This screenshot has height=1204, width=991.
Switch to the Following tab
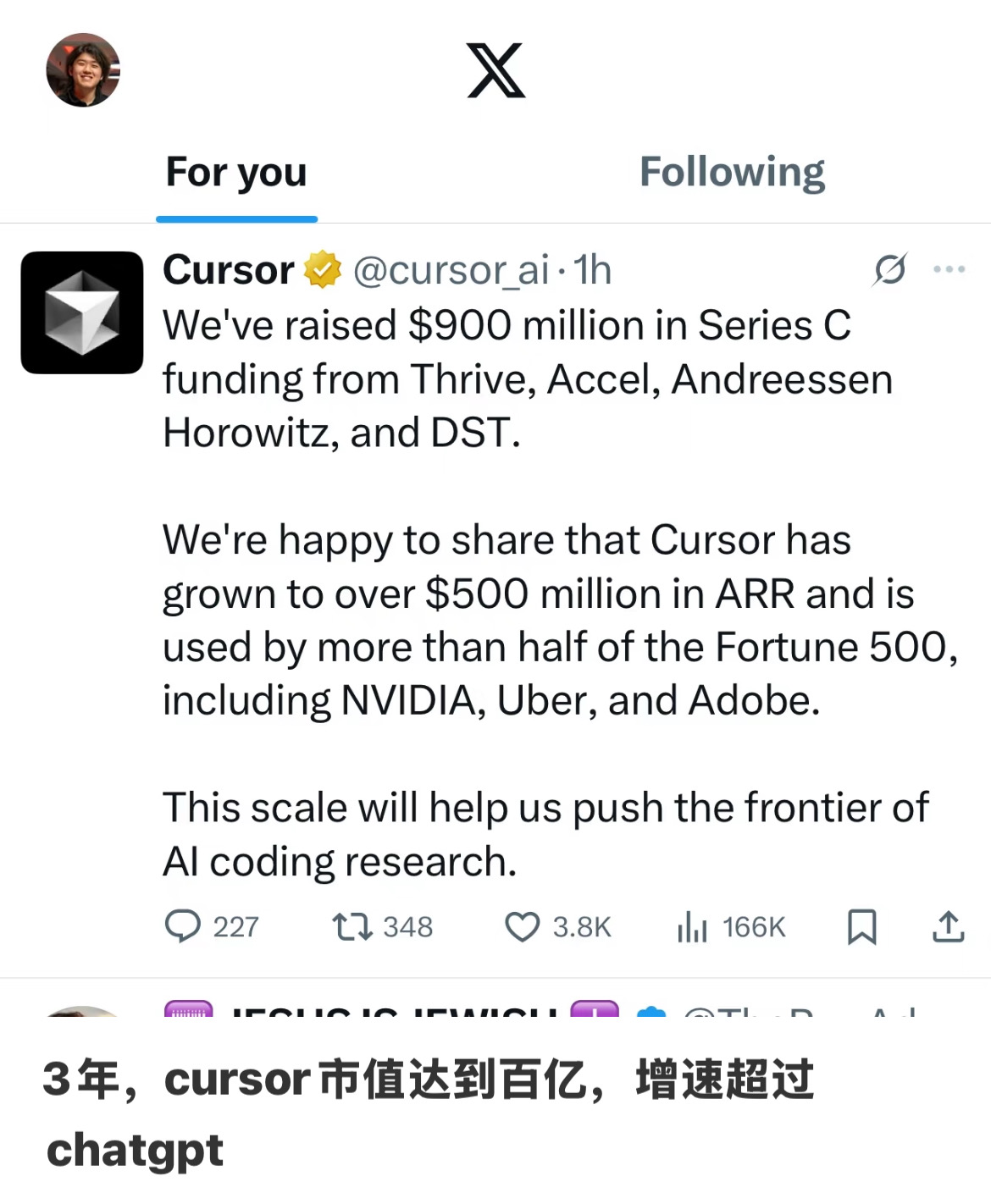(732, 173)
